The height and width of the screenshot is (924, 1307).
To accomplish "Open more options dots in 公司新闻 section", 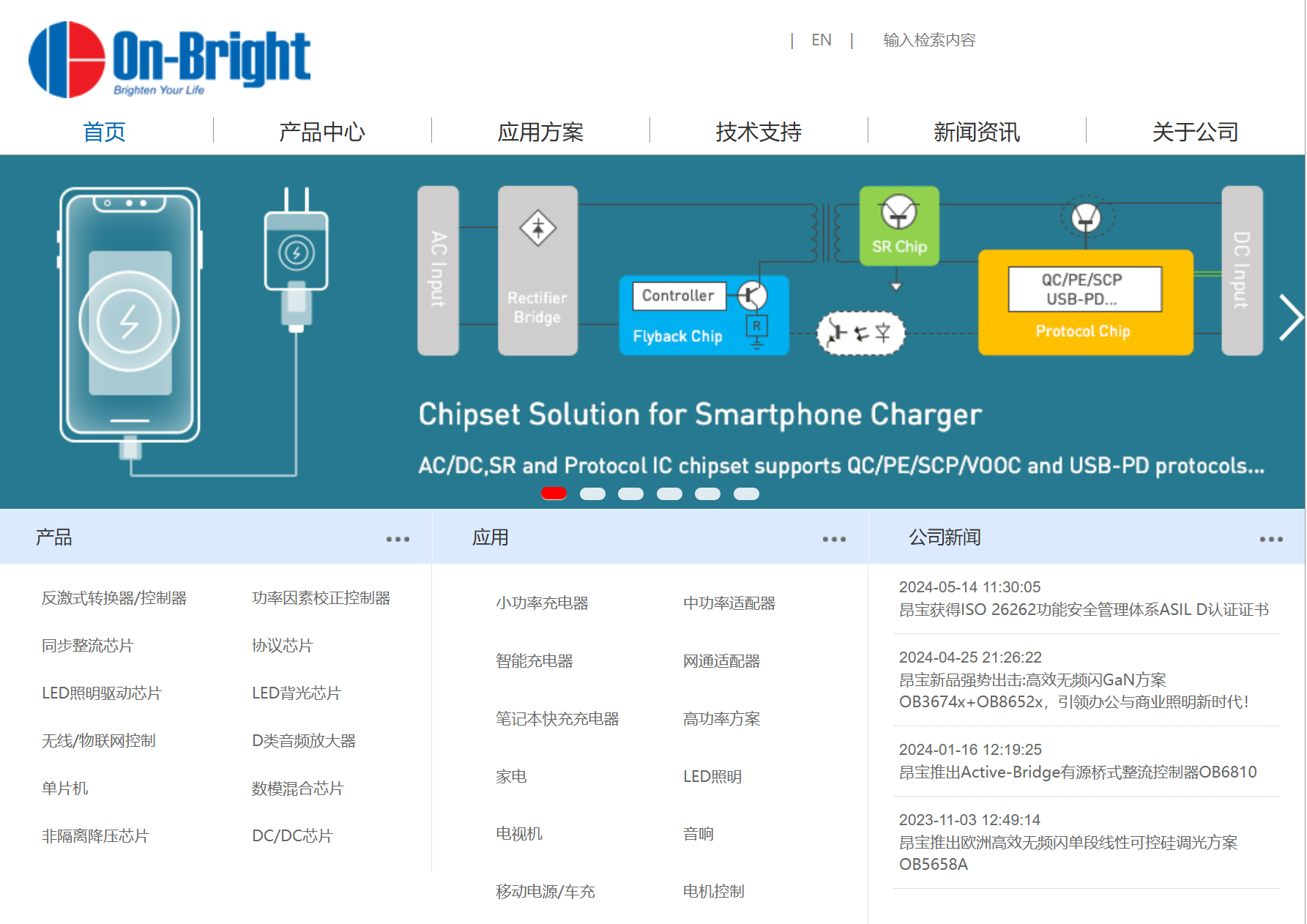I will tap(1271, 539).
